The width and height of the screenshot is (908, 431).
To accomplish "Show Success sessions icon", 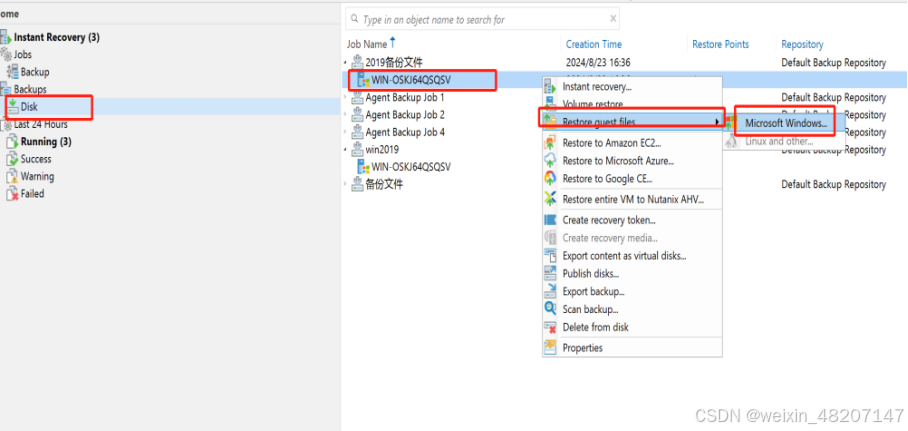I will (x=12, y=159).
